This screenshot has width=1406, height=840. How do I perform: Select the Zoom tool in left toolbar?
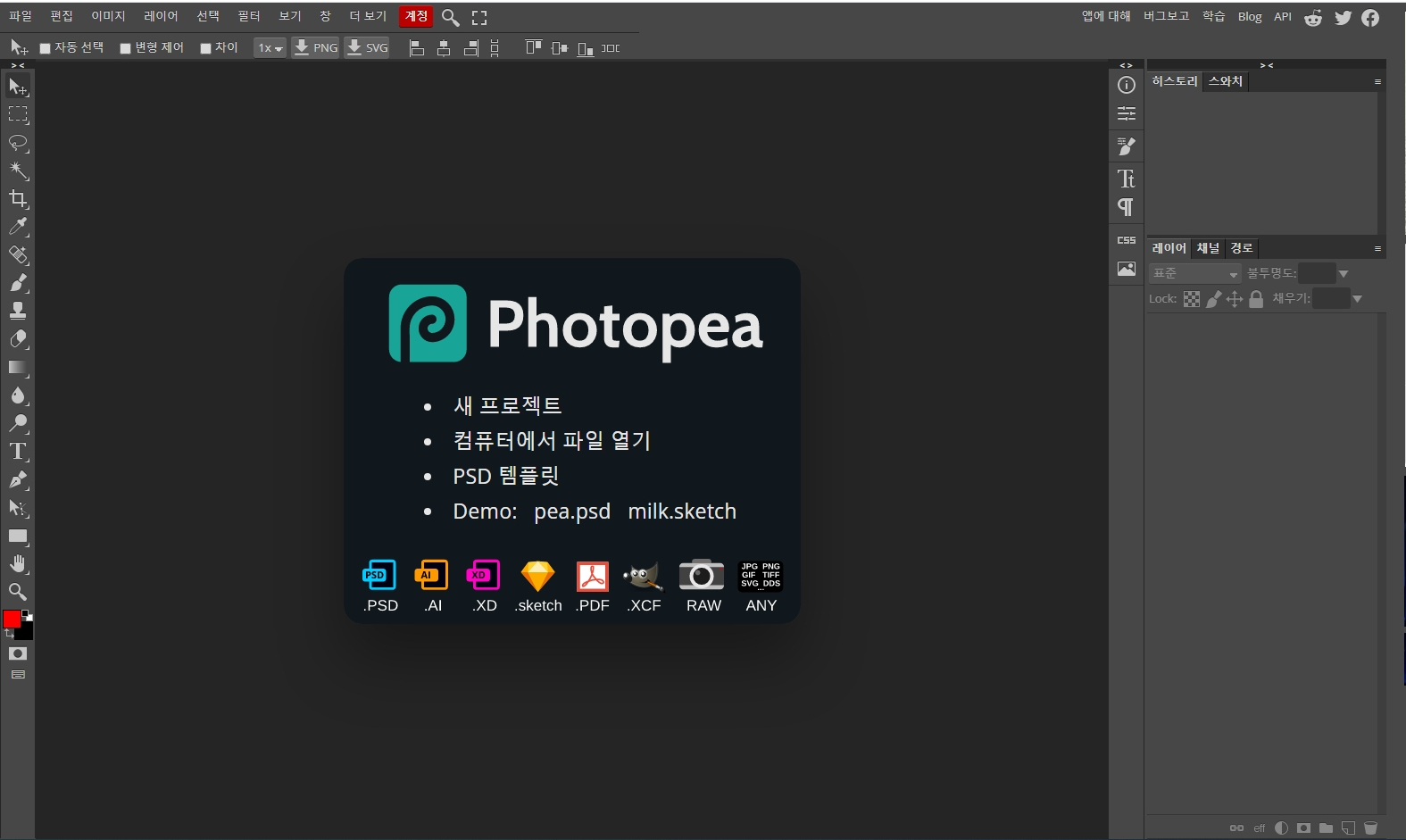click(x=18, y=592)
